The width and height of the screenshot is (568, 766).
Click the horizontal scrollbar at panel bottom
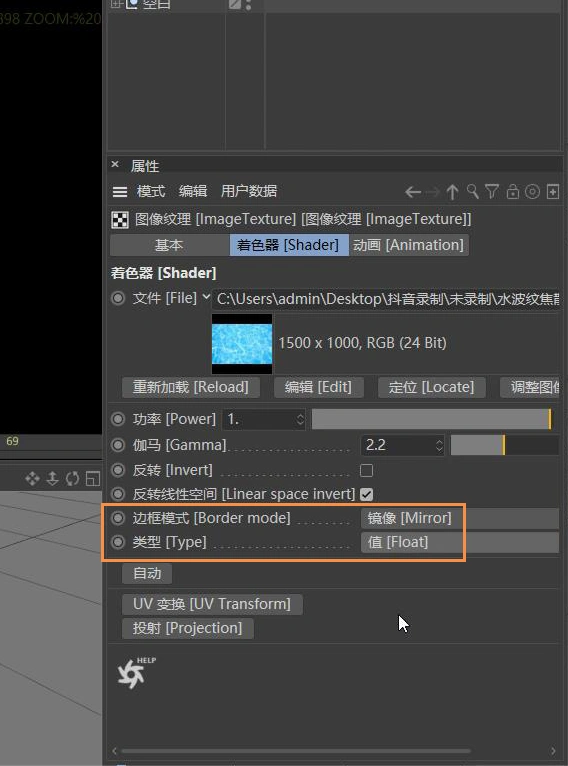pos(296,750)
